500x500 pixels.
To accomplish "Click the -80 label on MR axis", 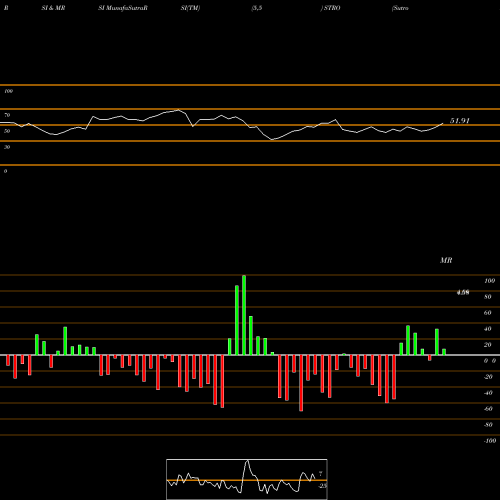I will [488, 425].
